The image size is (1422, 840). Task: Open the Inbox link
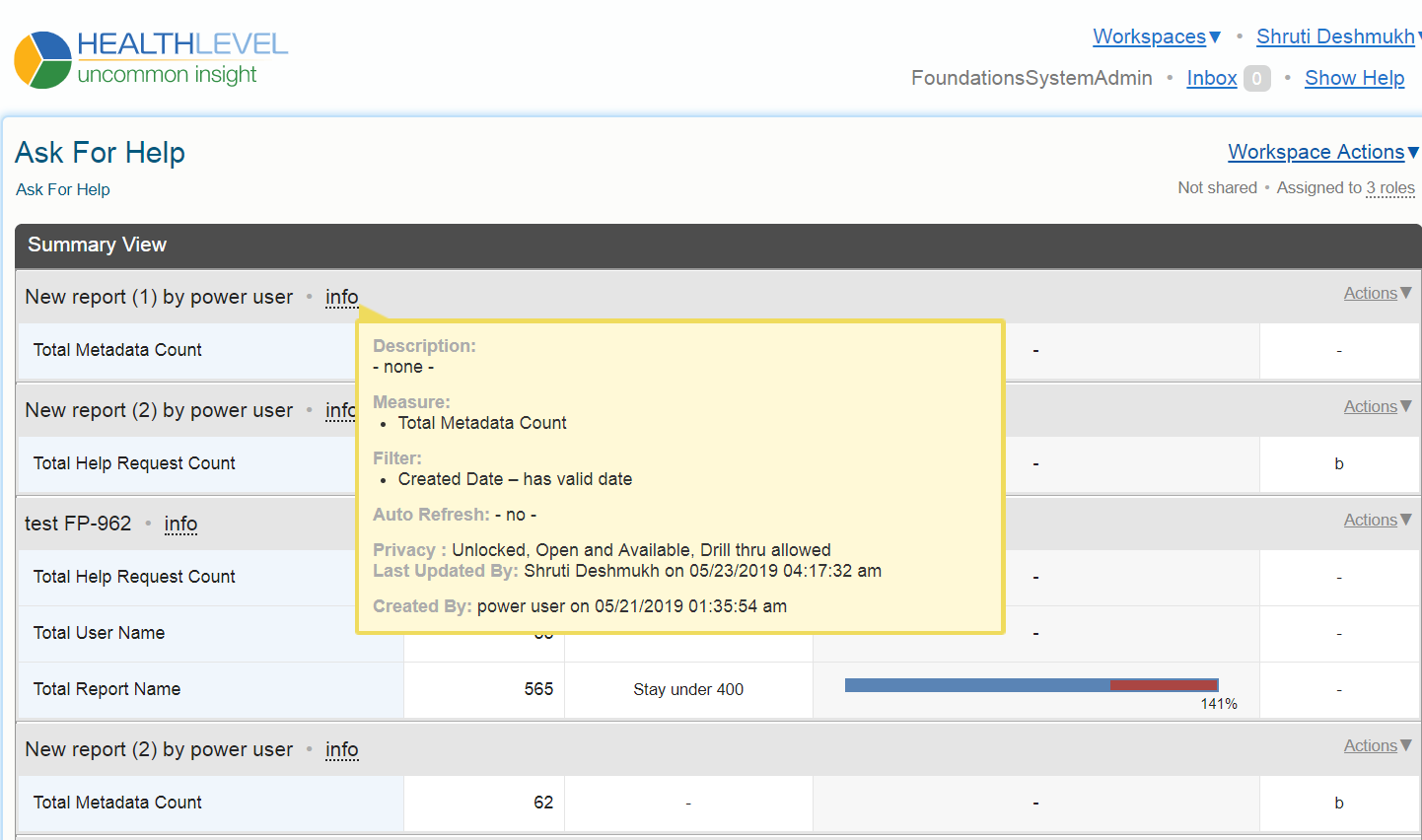(x=1211, y=78)
